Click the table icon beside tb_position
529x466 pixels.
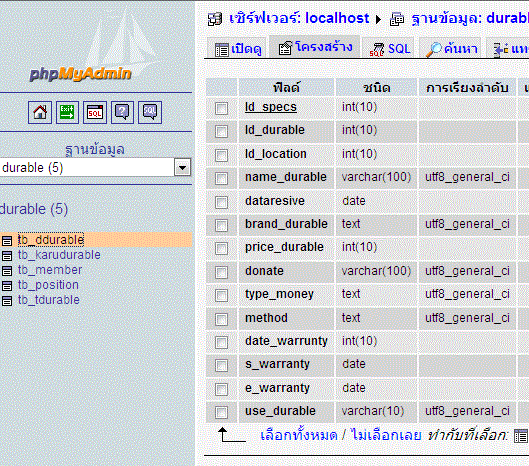click(7, 285)
